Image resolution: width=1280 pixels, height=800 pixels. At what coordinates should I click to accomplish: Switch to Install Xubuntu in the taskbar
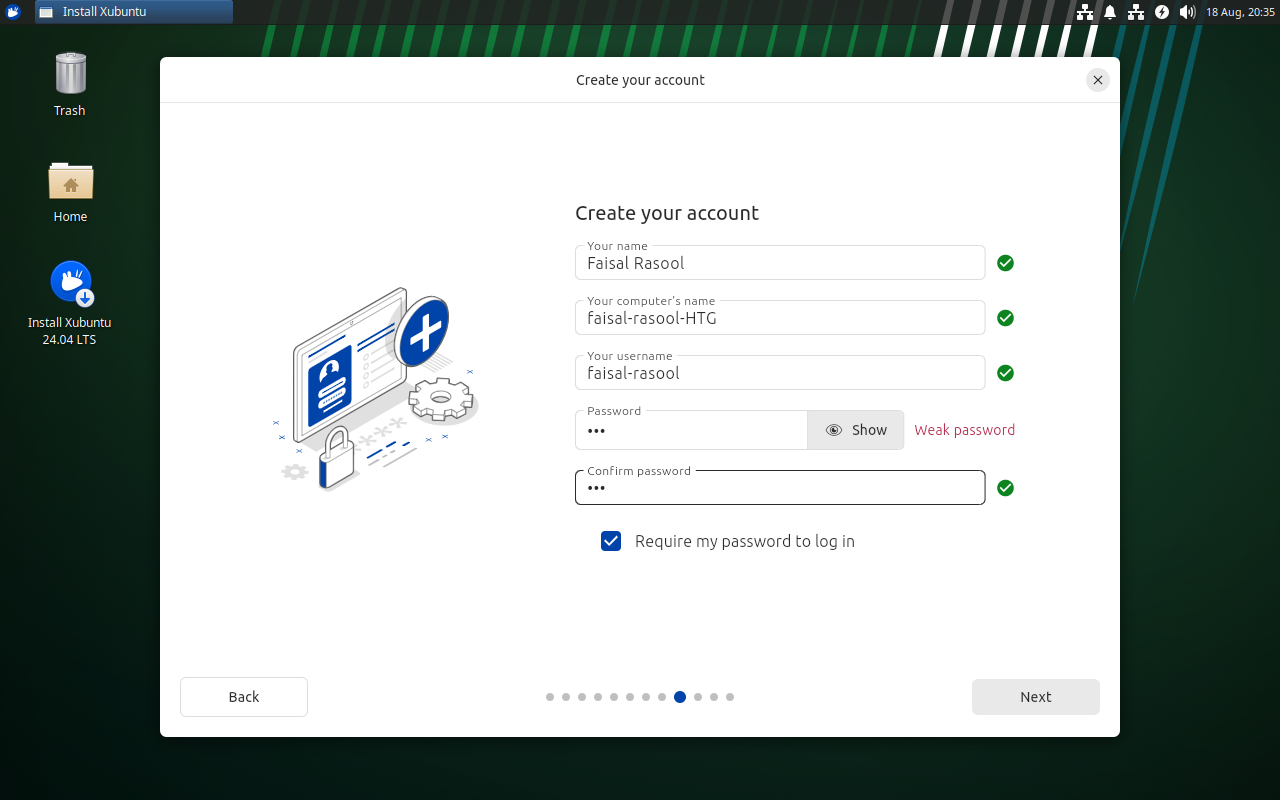point(134,12)
